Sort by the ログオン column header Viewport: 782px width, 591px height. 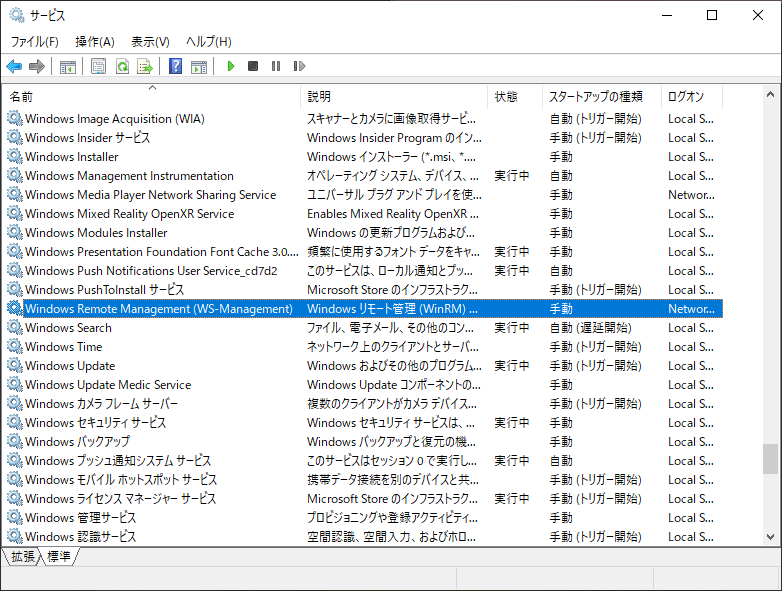click(692, 96)
